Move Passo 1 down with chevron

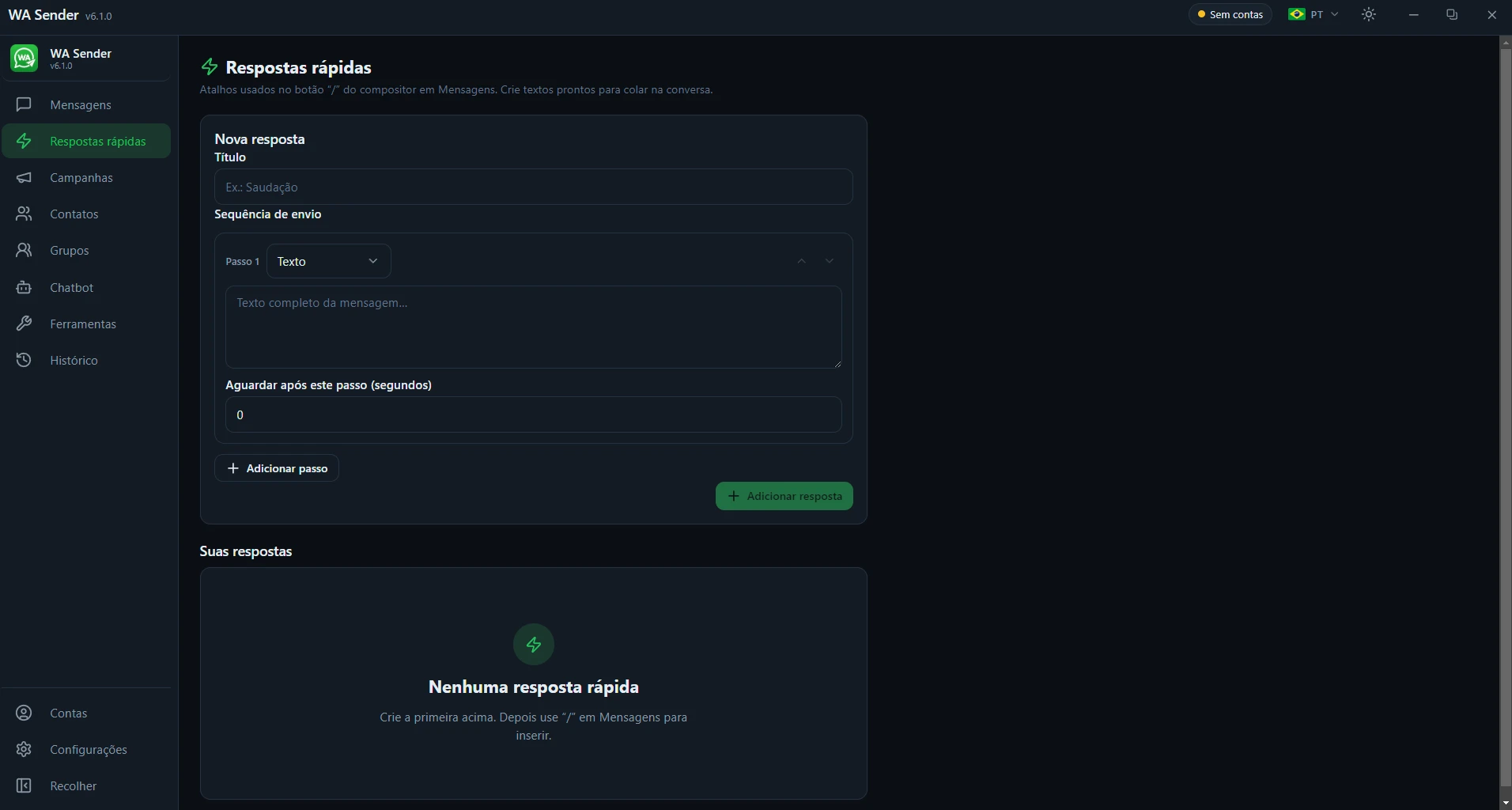coord(830,261)
